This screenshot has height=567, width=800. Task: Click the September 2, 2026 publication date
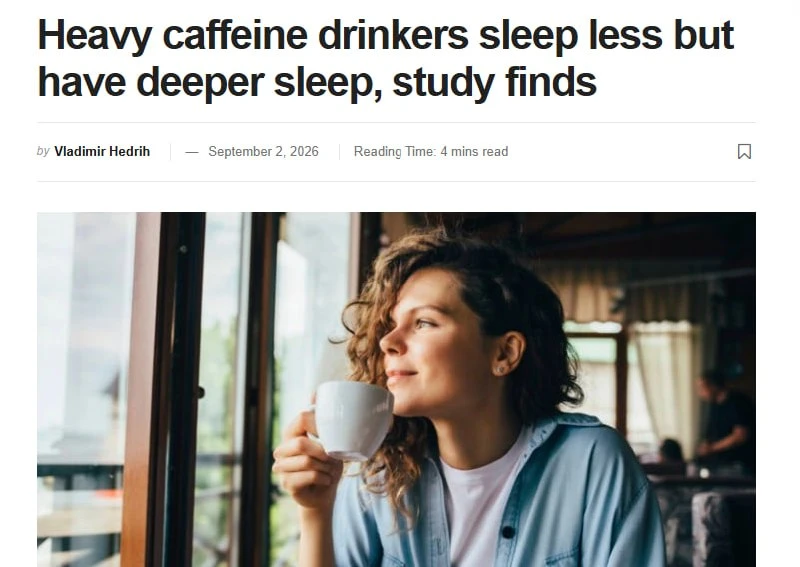click(263, 152)
